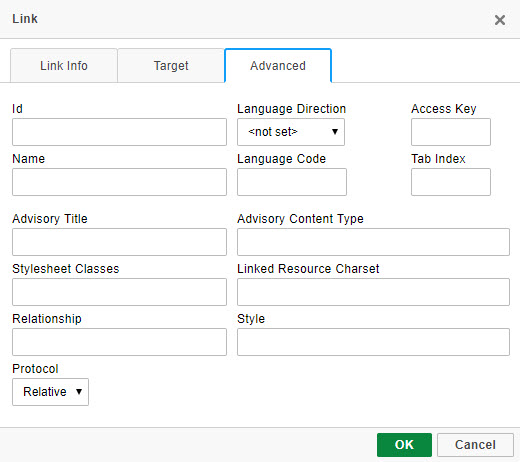Click the Cancel button
520x462 pixels.
pyautogui.click(x=475, y=445)
